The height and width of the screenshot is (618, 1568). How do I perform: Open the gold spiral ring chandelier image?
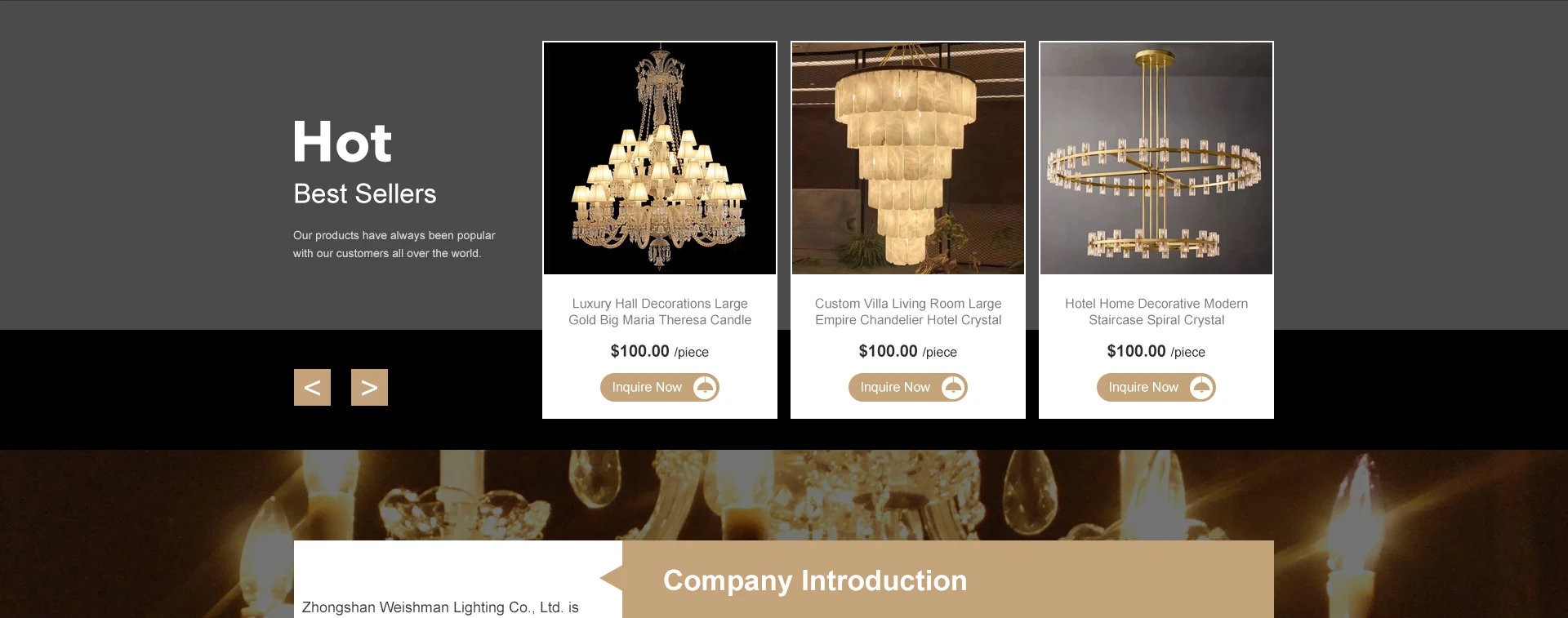[x=1156, y=158]
